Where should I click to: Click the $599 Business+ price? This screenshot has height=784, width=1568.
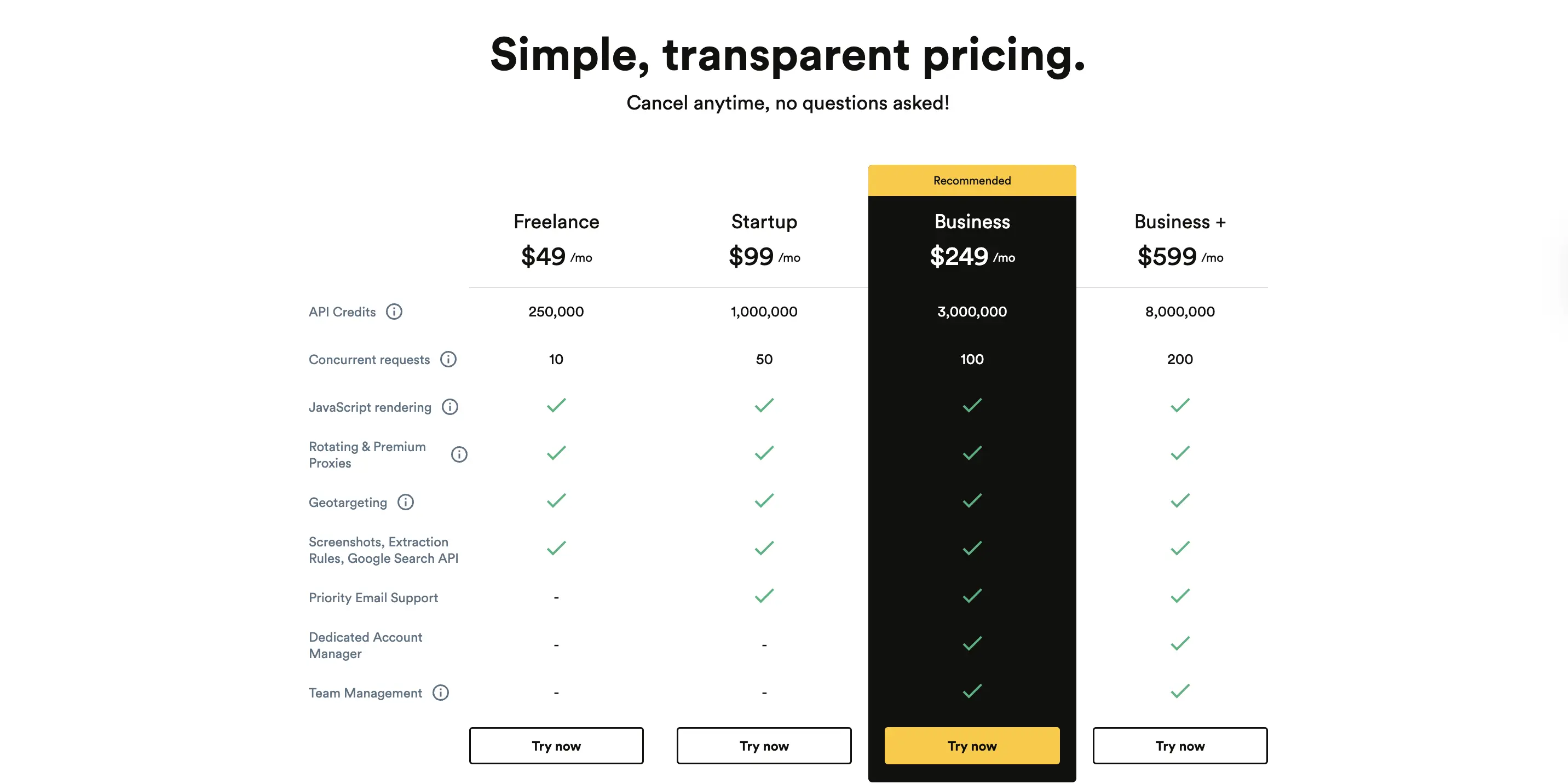click(1169, 256)
